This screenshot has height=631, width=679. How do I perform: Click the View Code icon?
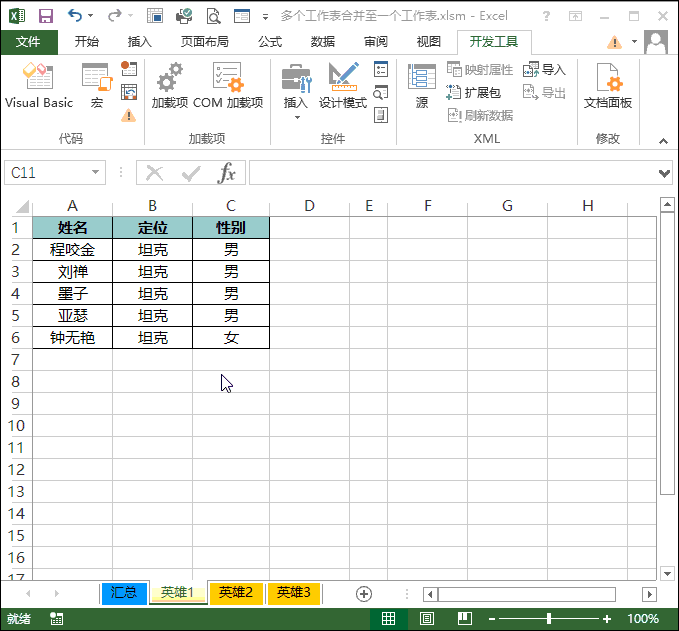tap(381, 92)
